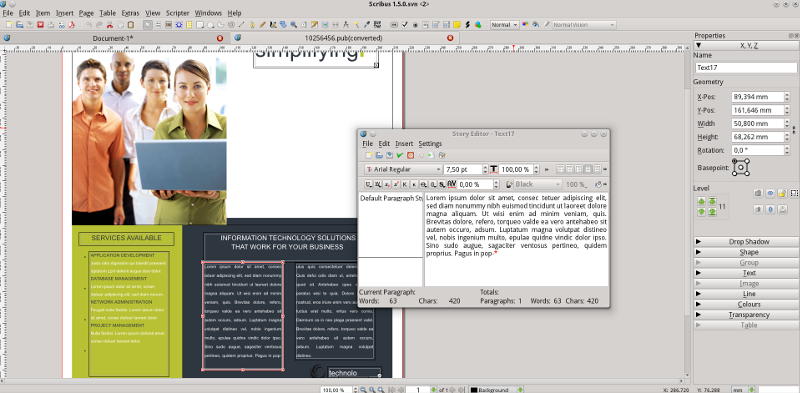The image size is (800, 393).
Task: Click the green checkmark update icon in Story Editor
Action: [x=400, y=155]
